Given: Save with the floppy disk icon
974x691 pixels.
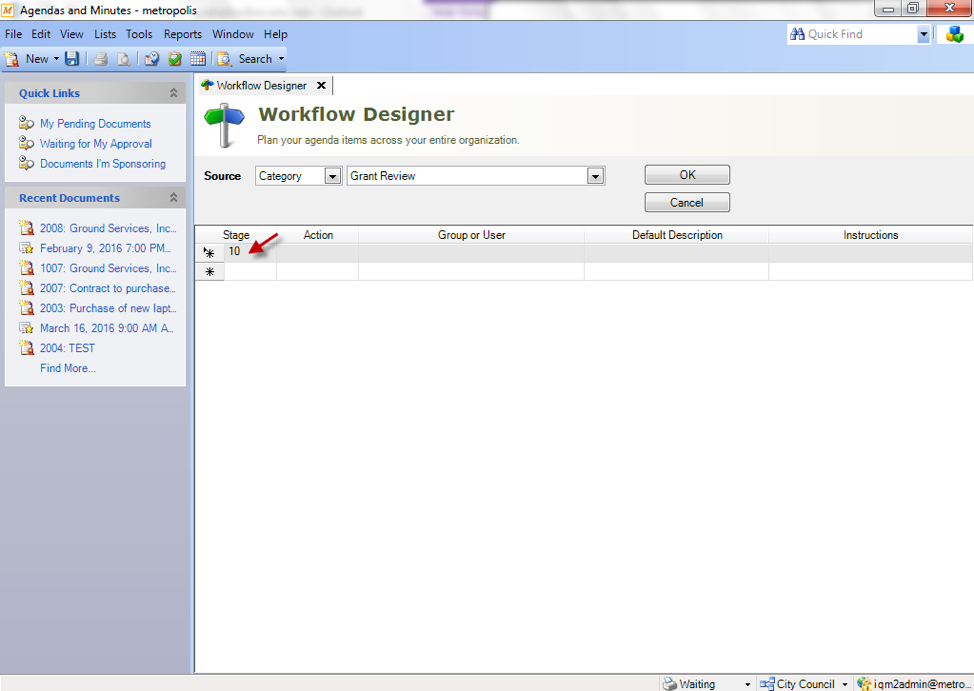Looking at the screenshot, I should coord(72,59).
